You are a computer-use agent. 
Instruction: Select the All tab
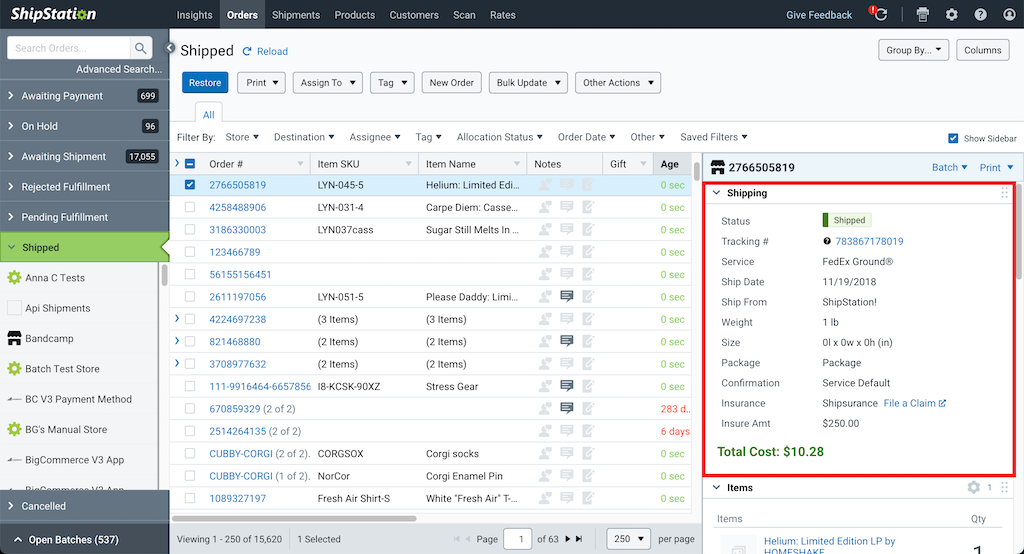(208, 114)
